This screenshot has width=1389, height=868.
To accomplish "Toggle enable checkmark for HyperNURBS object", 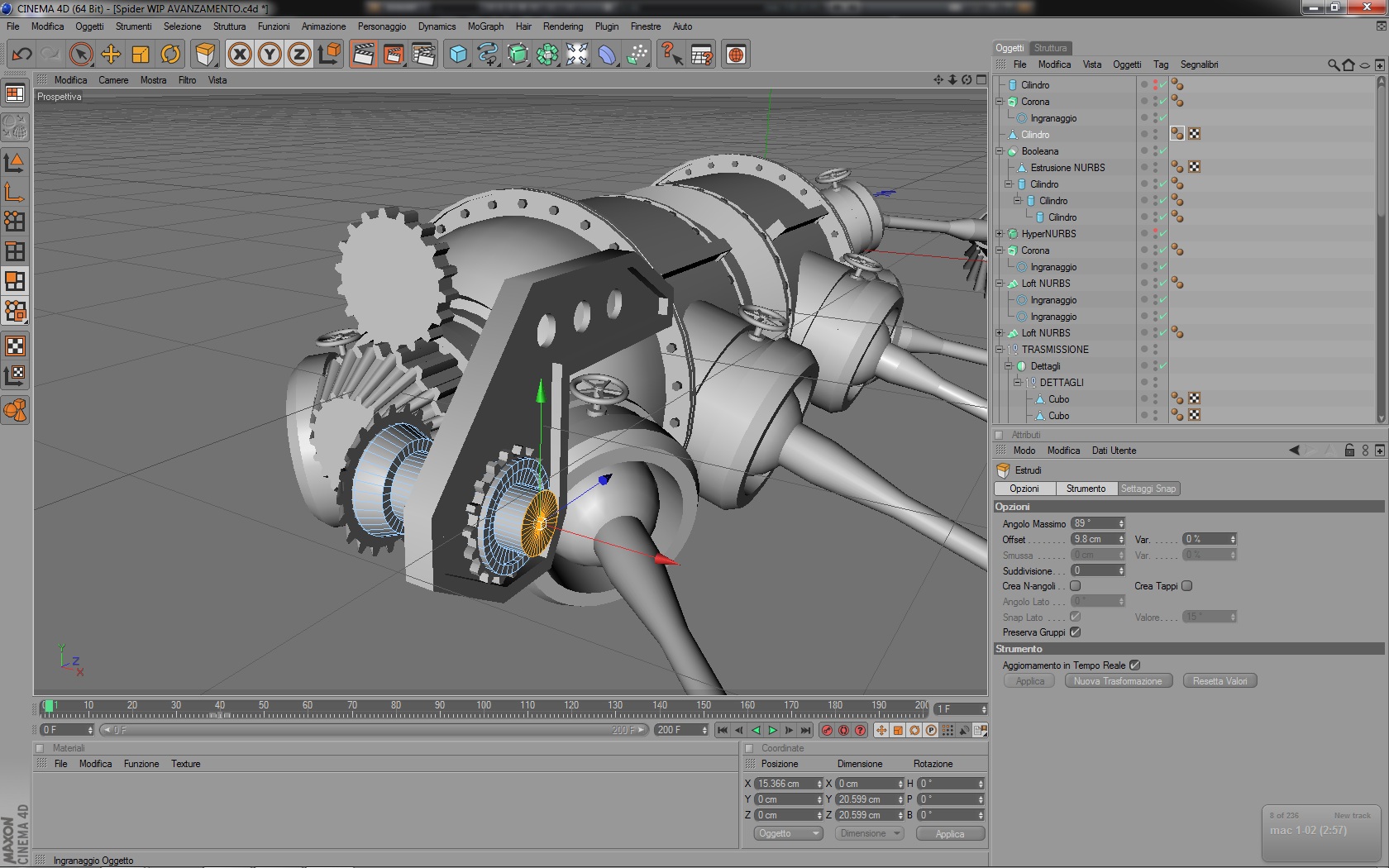I will pos(1162,234).
